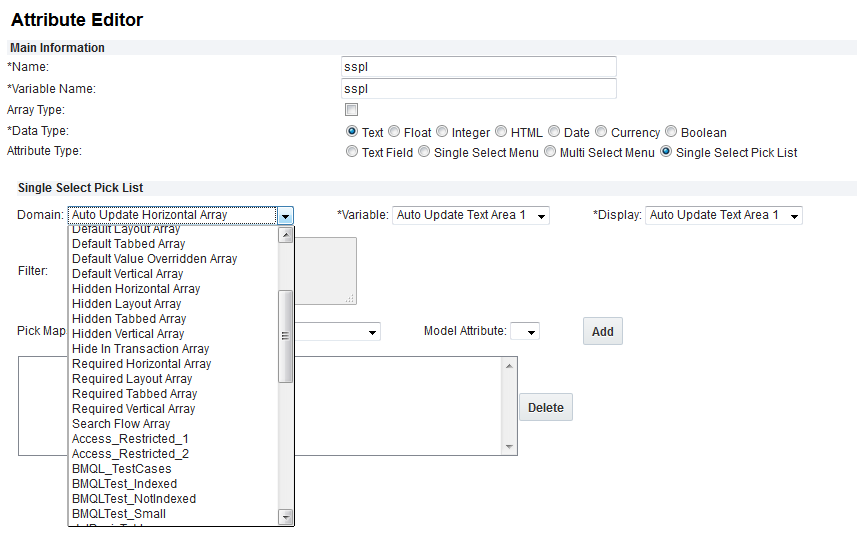Choose Single Select Pick List attribute type
Viewport: 857px width, 537px height.
666,151
